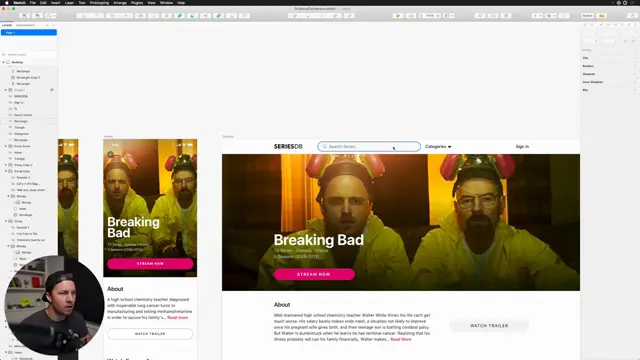This screenshot has height=360, width=640.
Task: Click mobile WATCH TRAILER button
Action: 150,334
